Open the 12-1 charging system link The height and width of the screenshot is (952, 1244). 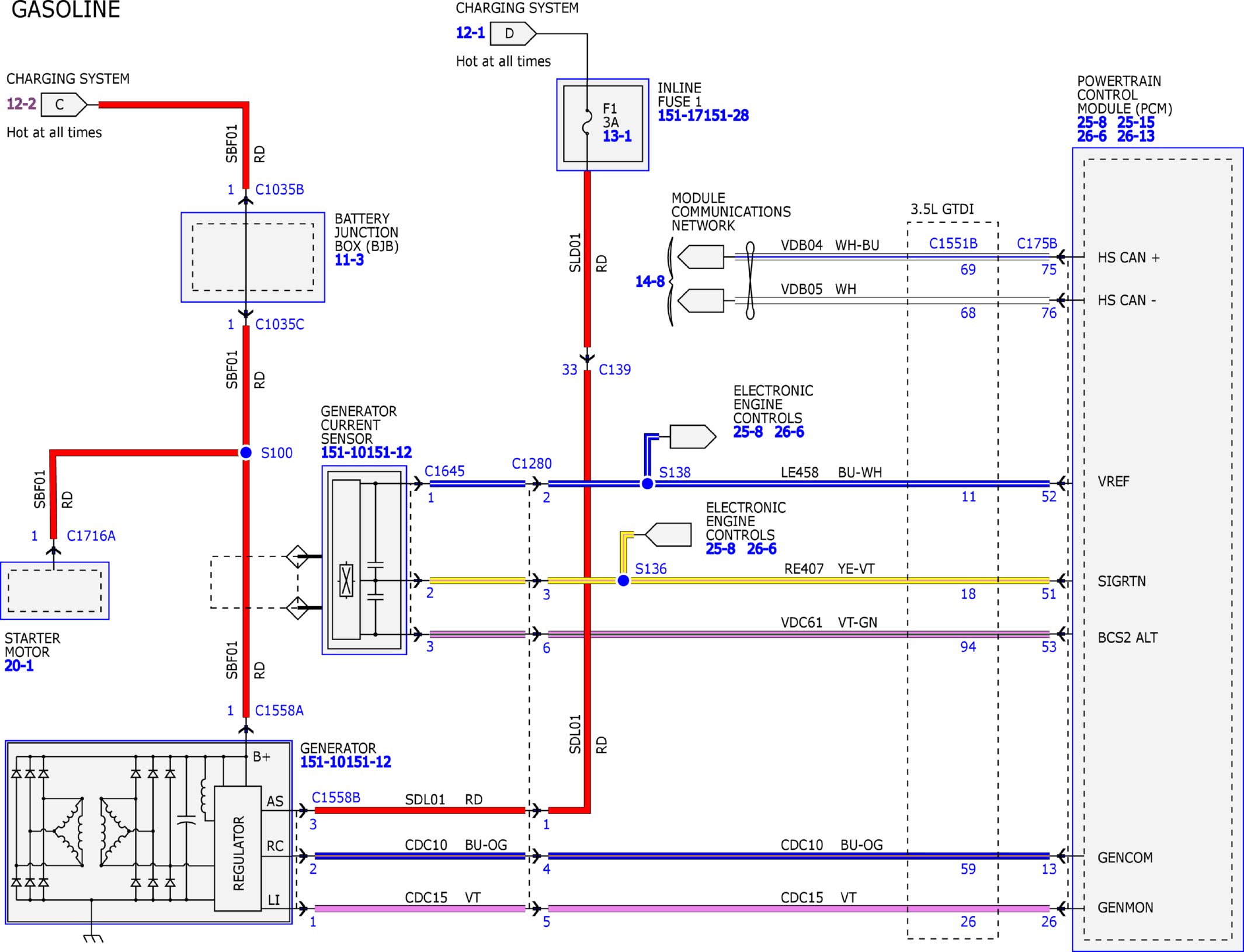(470, 33)
